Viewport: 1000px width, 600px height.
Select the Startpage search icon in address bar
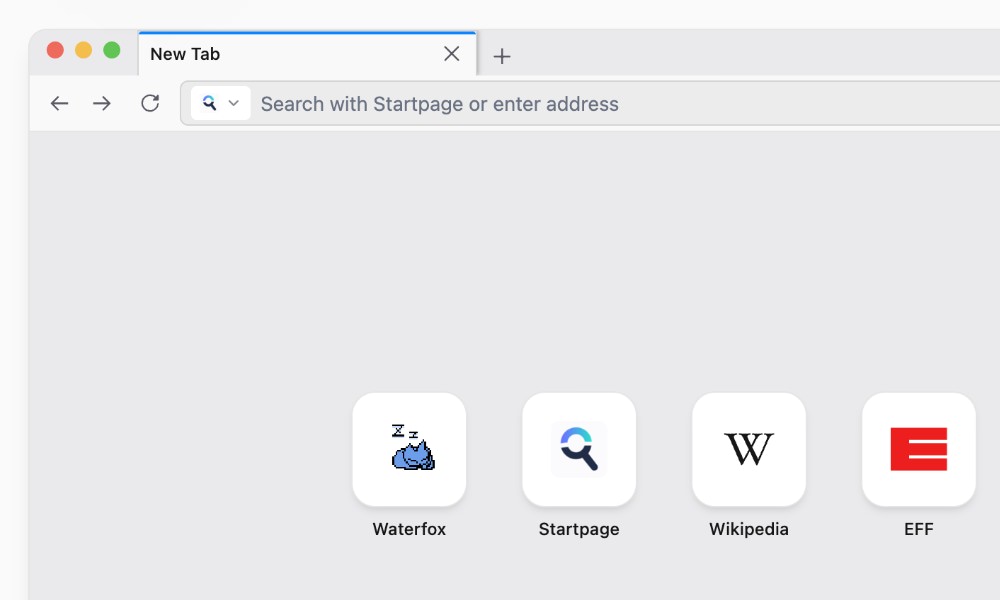pos(209,103)
